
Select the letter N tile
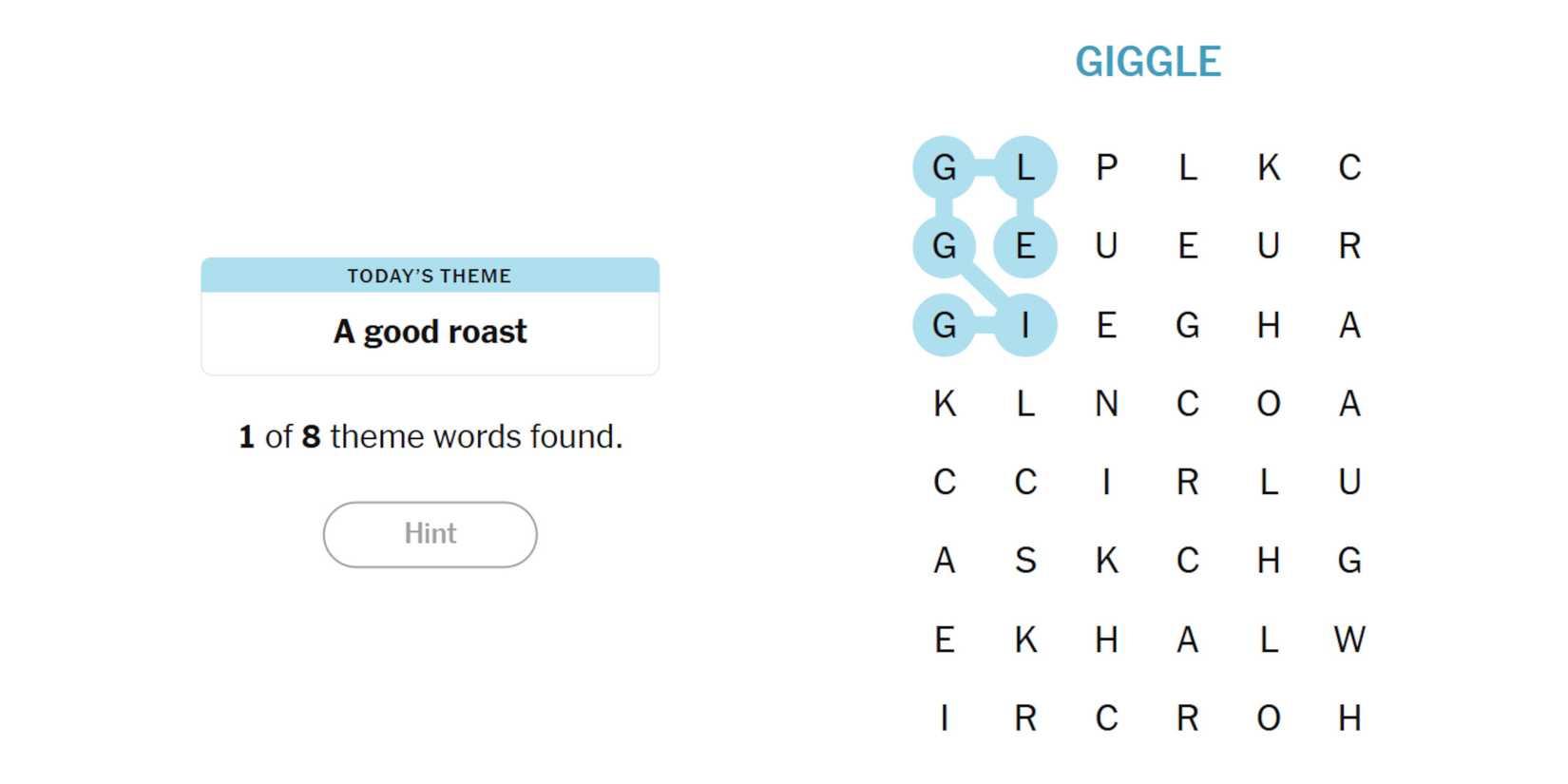(x=1106, y=404)
